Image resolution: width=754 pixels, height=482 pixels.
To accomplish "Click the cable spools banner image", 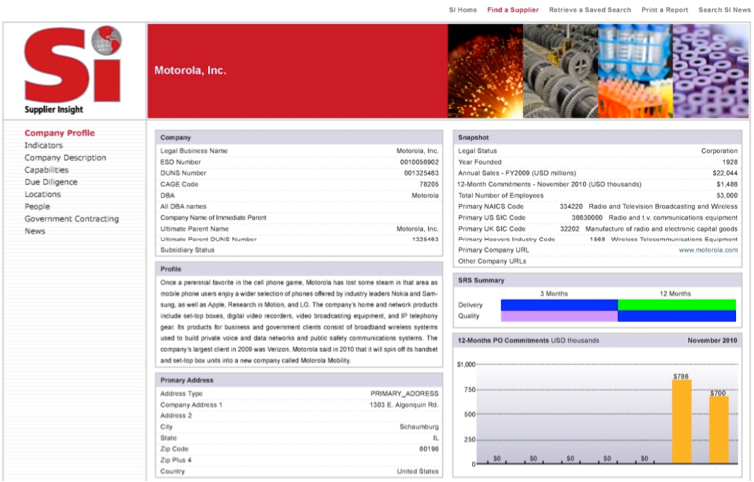I will [x=560, y=71].
